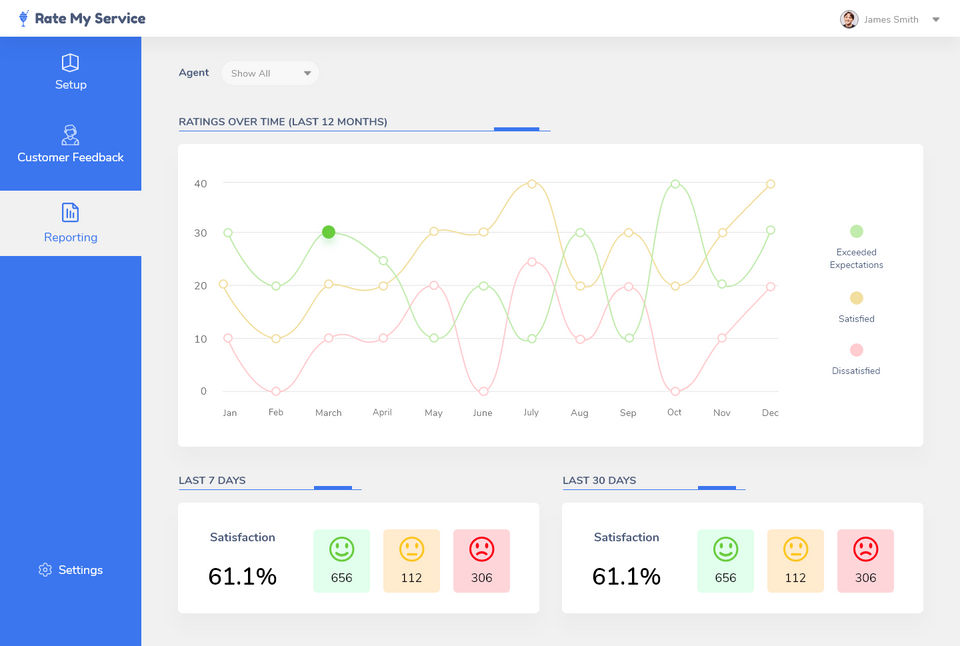The width and height of the screenshot is (960, 646).
Task: Click the July yellow peak data point
Action: [531, 184]
